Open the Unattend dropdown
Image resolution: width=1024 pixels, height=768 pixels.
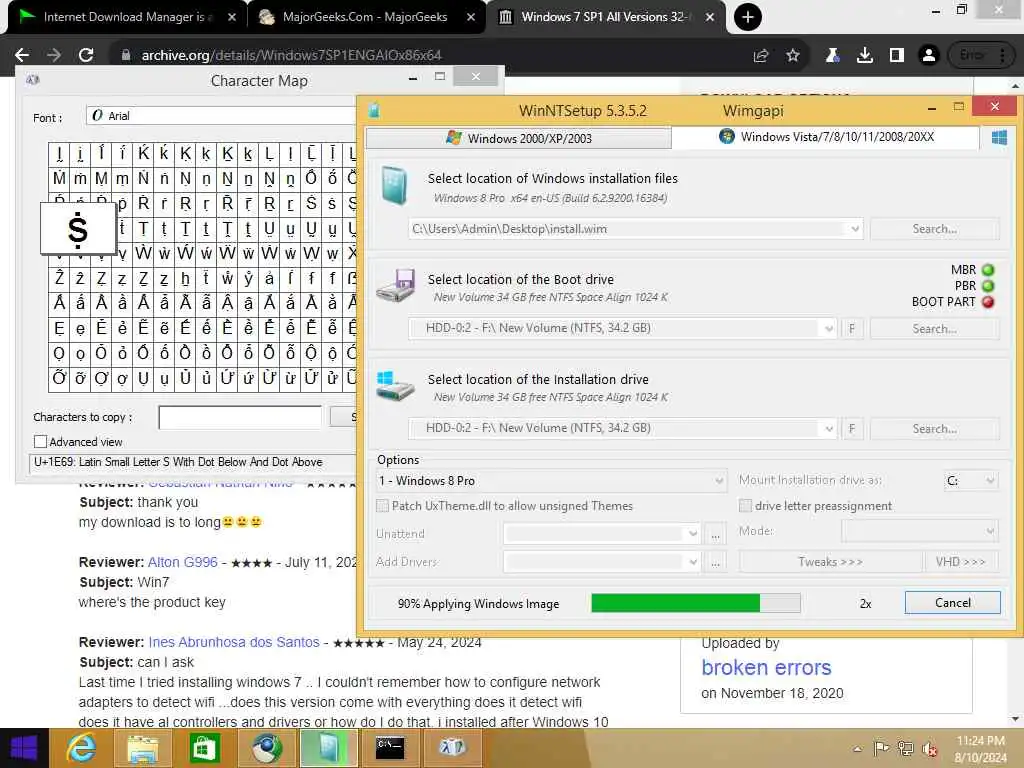[601, 534]
